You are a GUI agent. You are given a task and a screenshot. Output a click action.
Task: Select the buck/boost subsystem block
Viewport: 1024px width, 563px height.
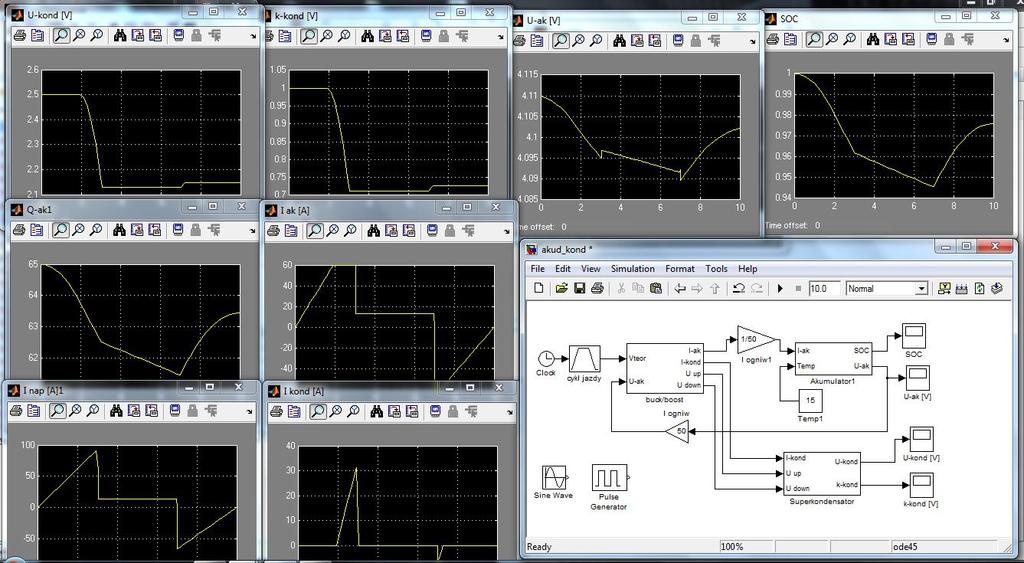click(664, 368)
